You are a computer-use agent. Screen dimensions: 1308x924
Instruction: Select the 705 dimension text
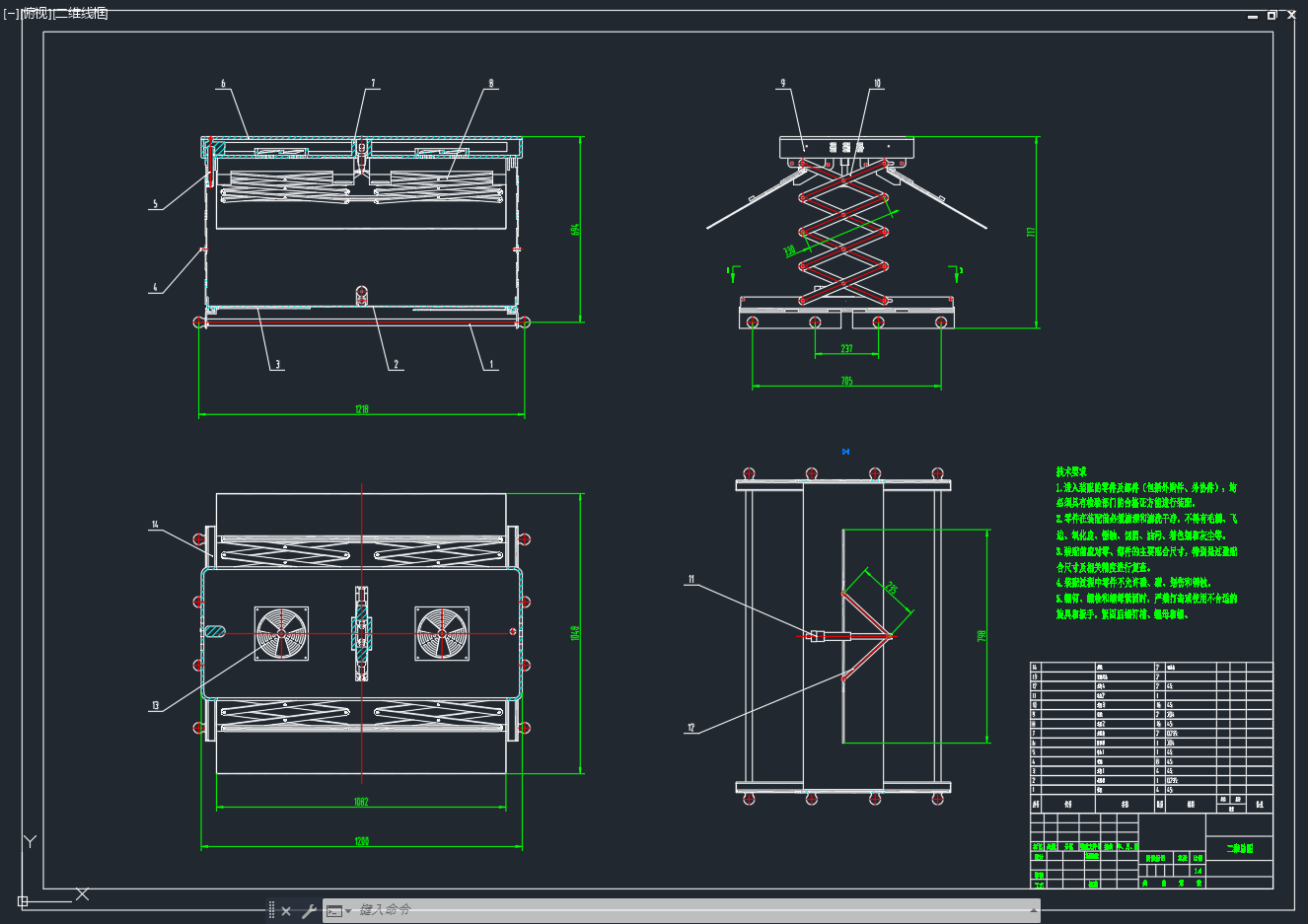[x=846, y=381]
